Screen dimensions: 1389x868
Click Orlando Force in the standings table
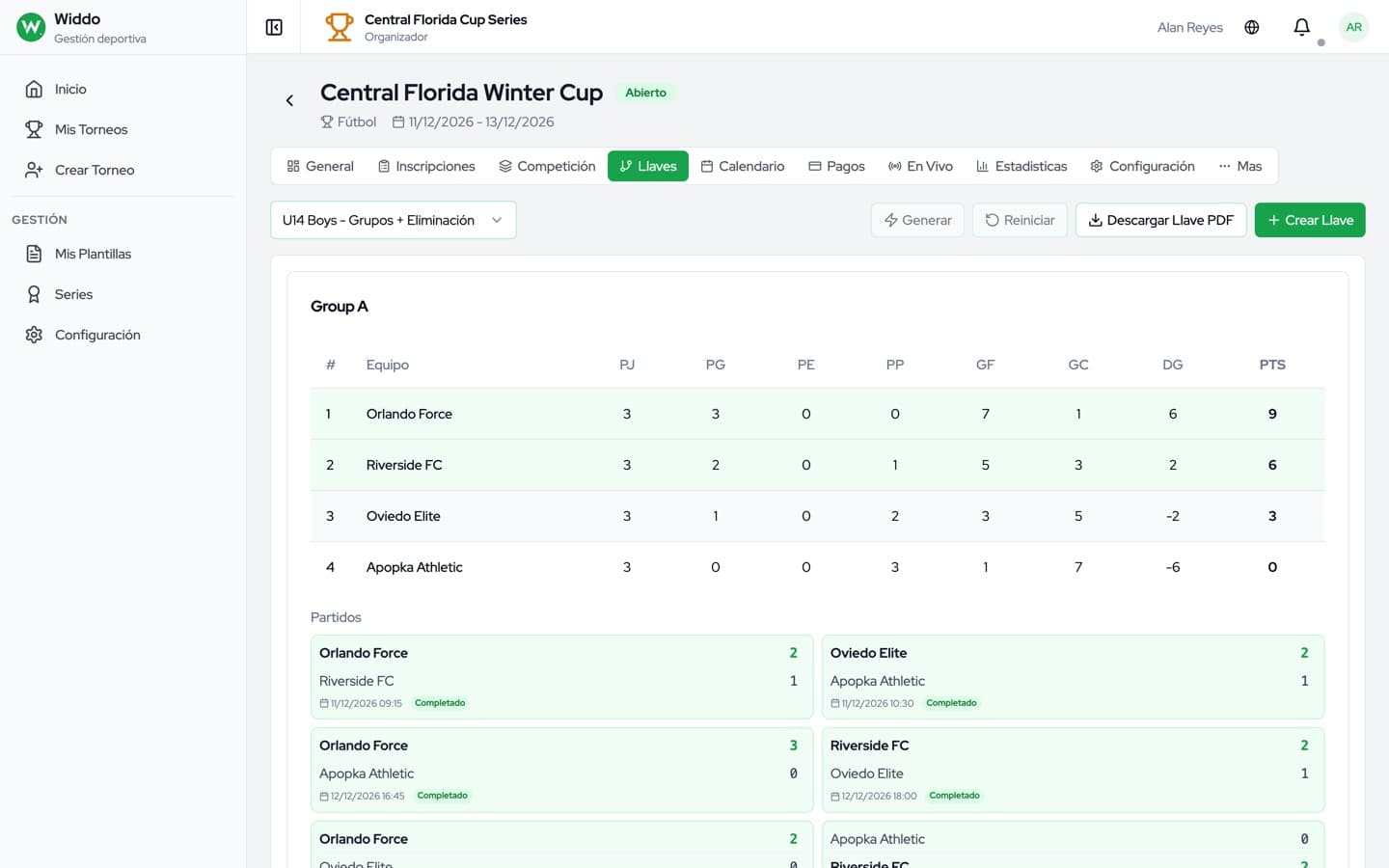(x=409, y=414)
